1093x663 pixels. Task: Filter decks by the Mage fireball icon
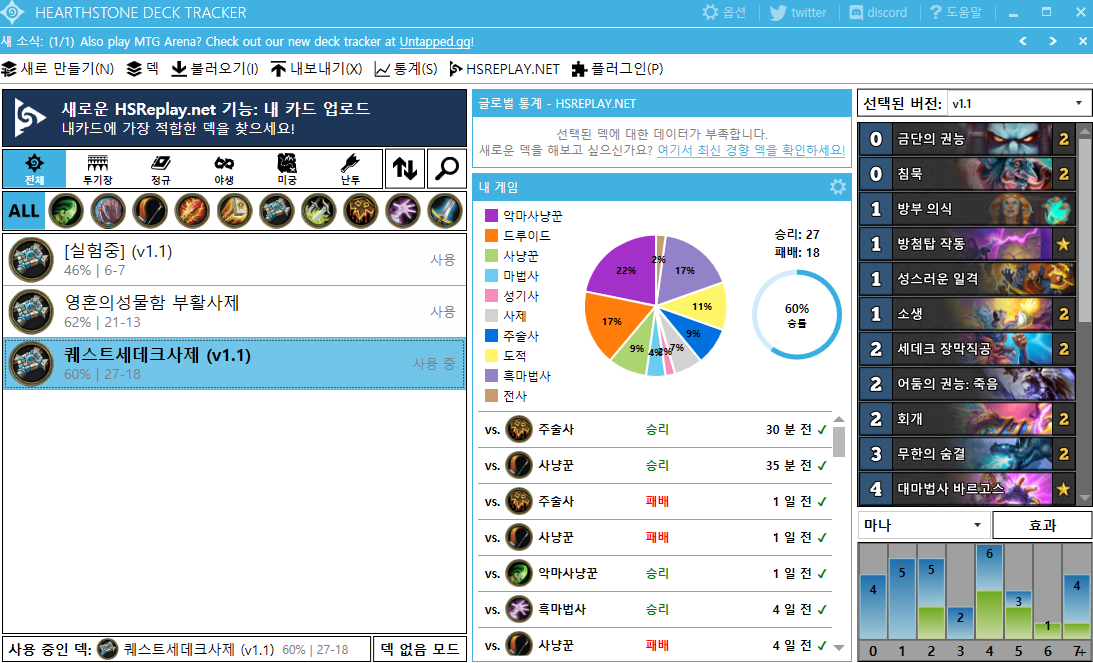[192, 211]
